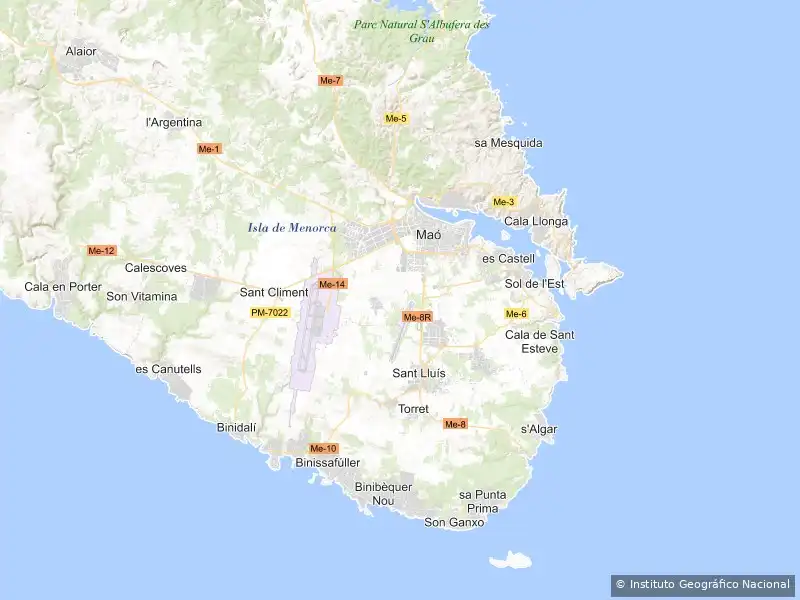The width and height of the screenshot is (800, 600).
Task: Click the Isla de Menorca label
Action: coord(292,228)
